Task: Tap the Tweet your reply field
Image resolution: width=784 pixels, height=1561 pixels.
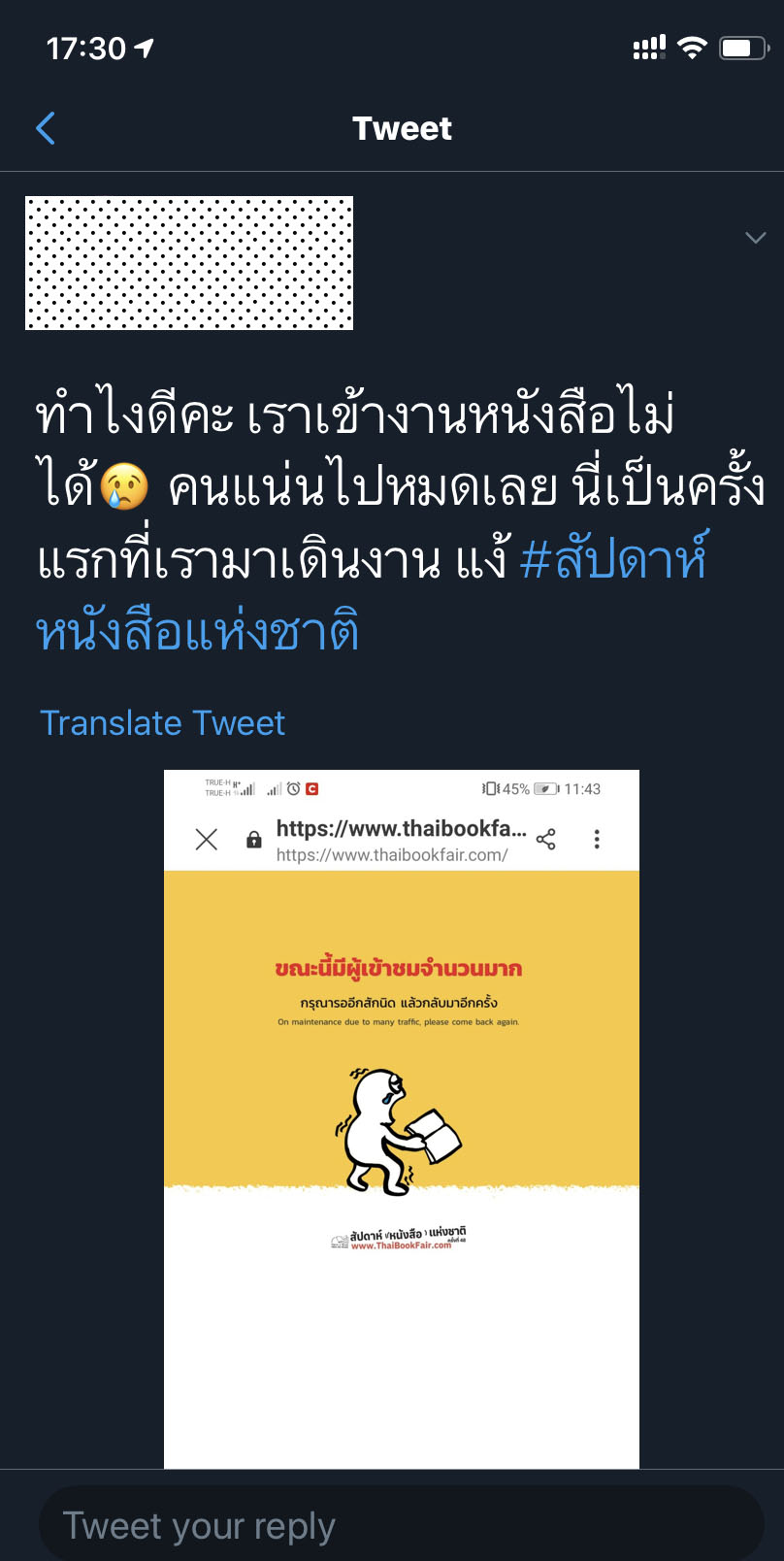Action: 402,1525
